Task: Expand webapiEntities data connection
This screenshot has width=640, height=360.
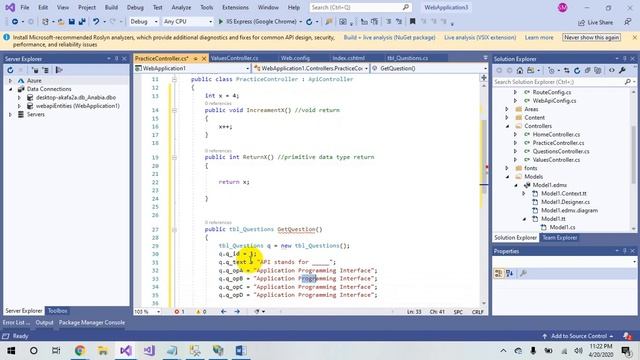Action: click(x=19, y=106)
